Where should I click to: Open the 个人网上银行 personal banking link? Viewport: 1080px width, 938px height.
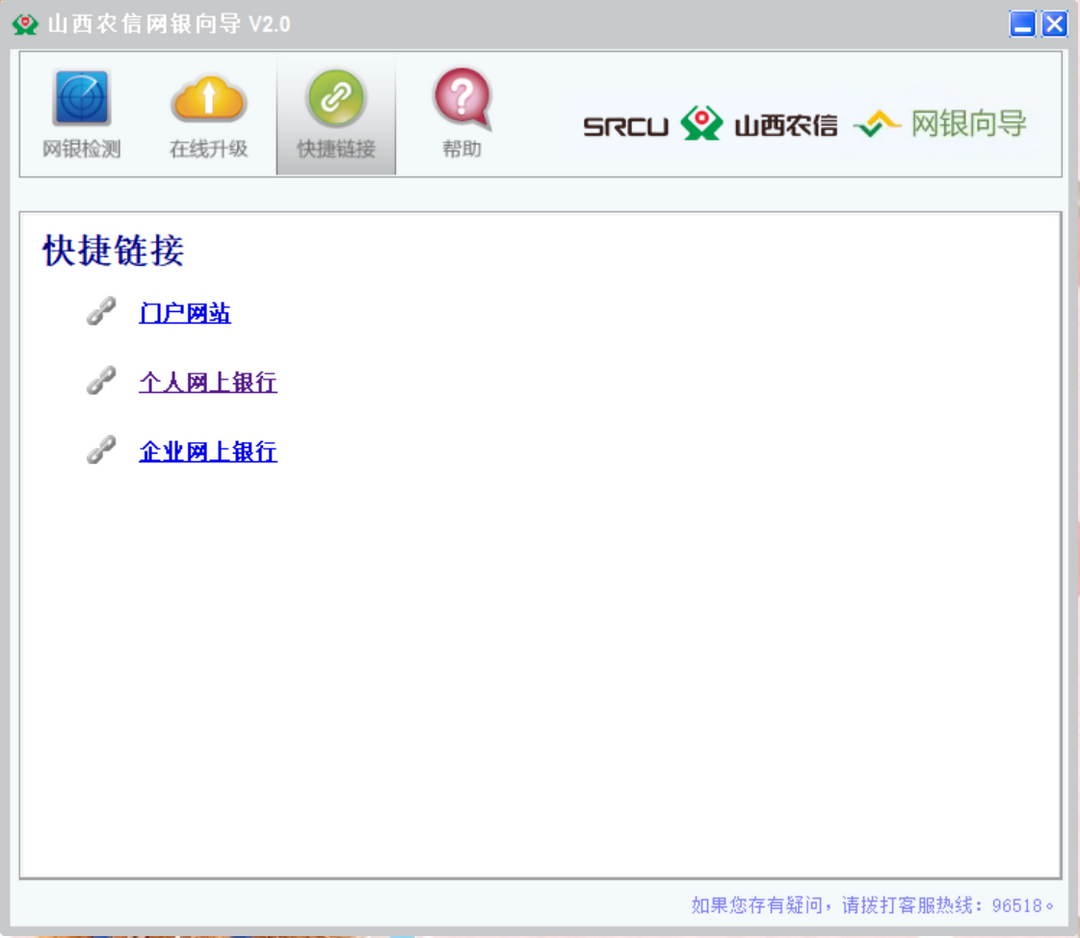[207, 382]
